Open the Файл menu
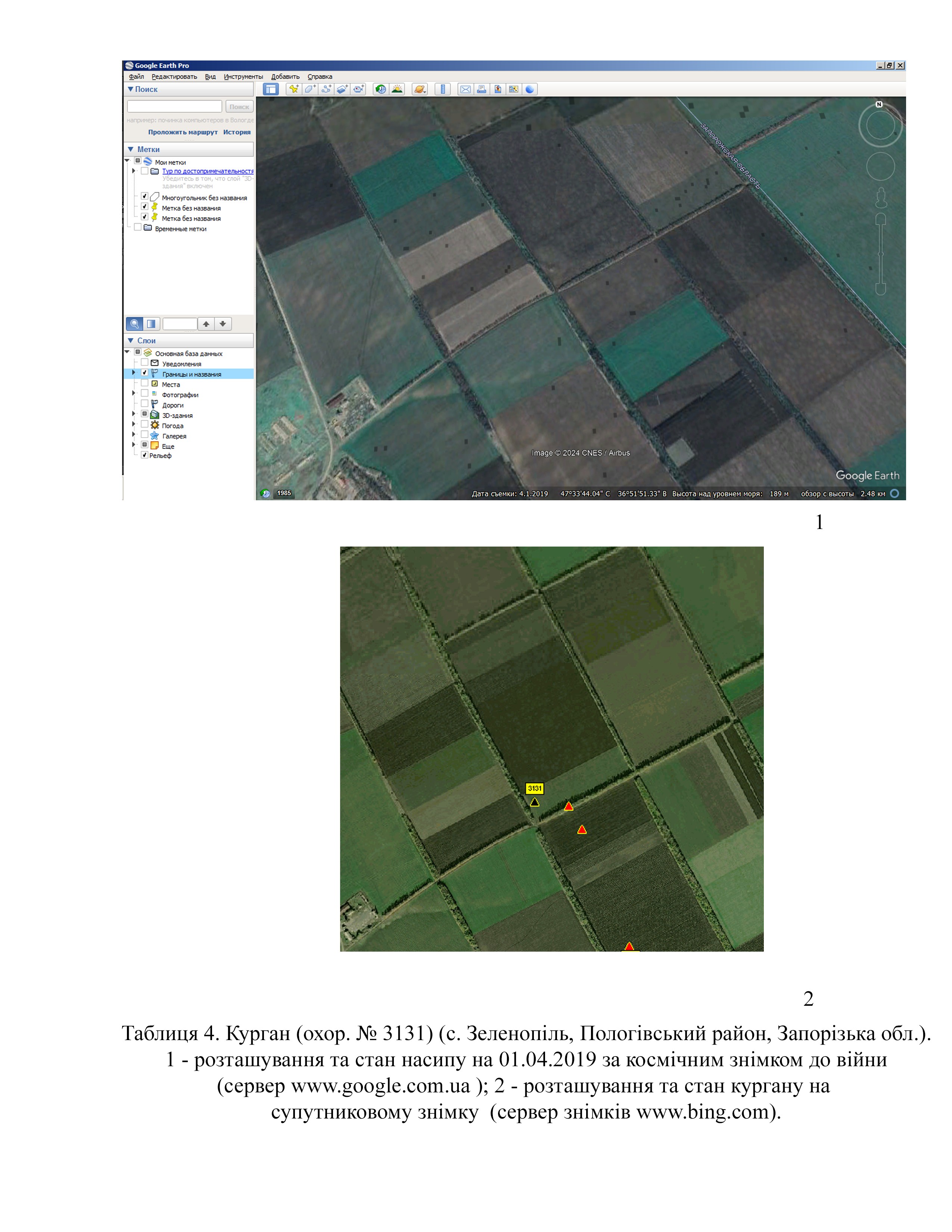 coord(137,77)
